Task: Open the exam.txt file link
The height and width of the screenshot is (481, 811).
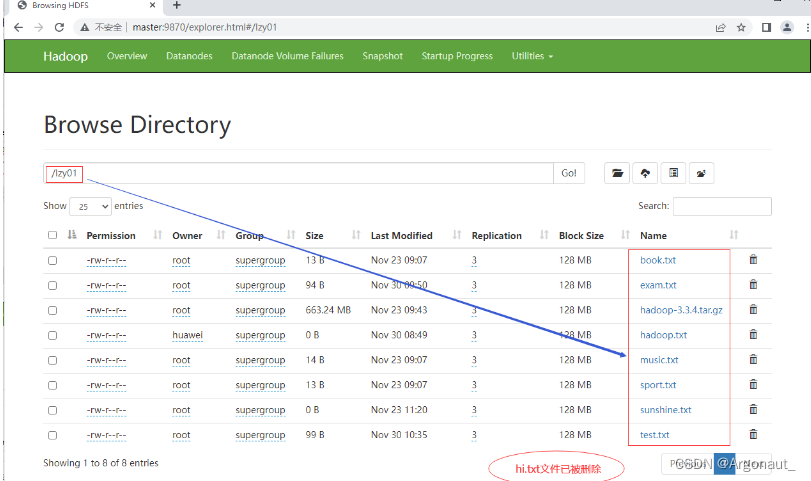Action: [x=658, y=285]
